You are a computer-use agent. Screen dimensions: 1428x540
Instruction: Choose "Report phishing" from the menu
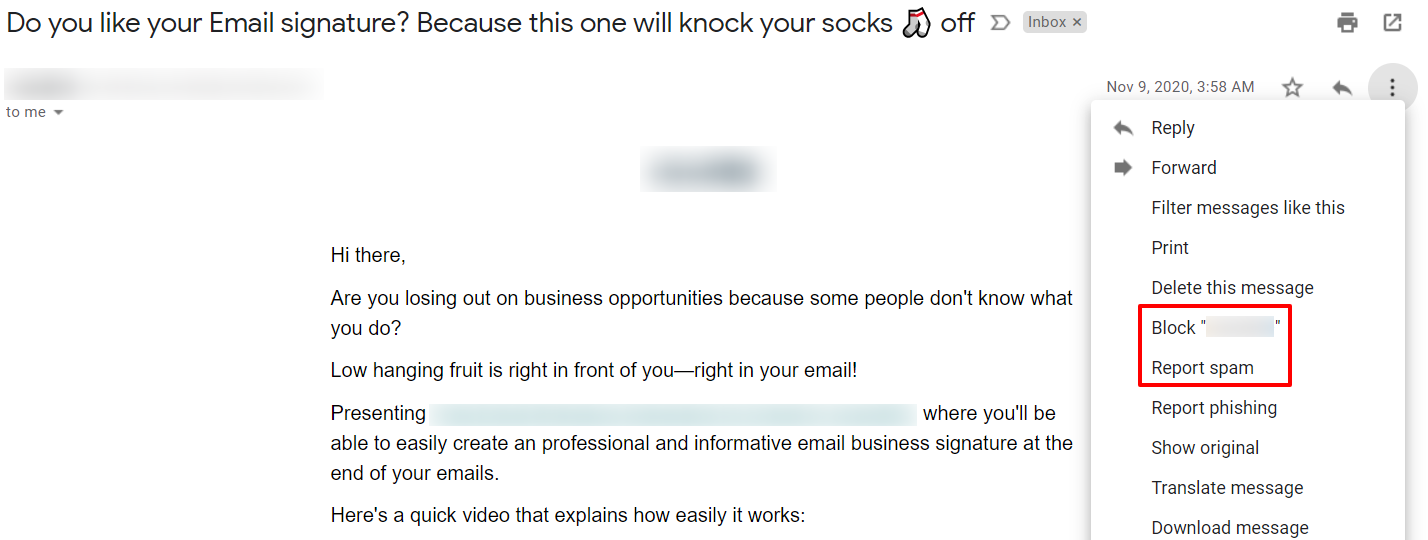pos(1214,408)
